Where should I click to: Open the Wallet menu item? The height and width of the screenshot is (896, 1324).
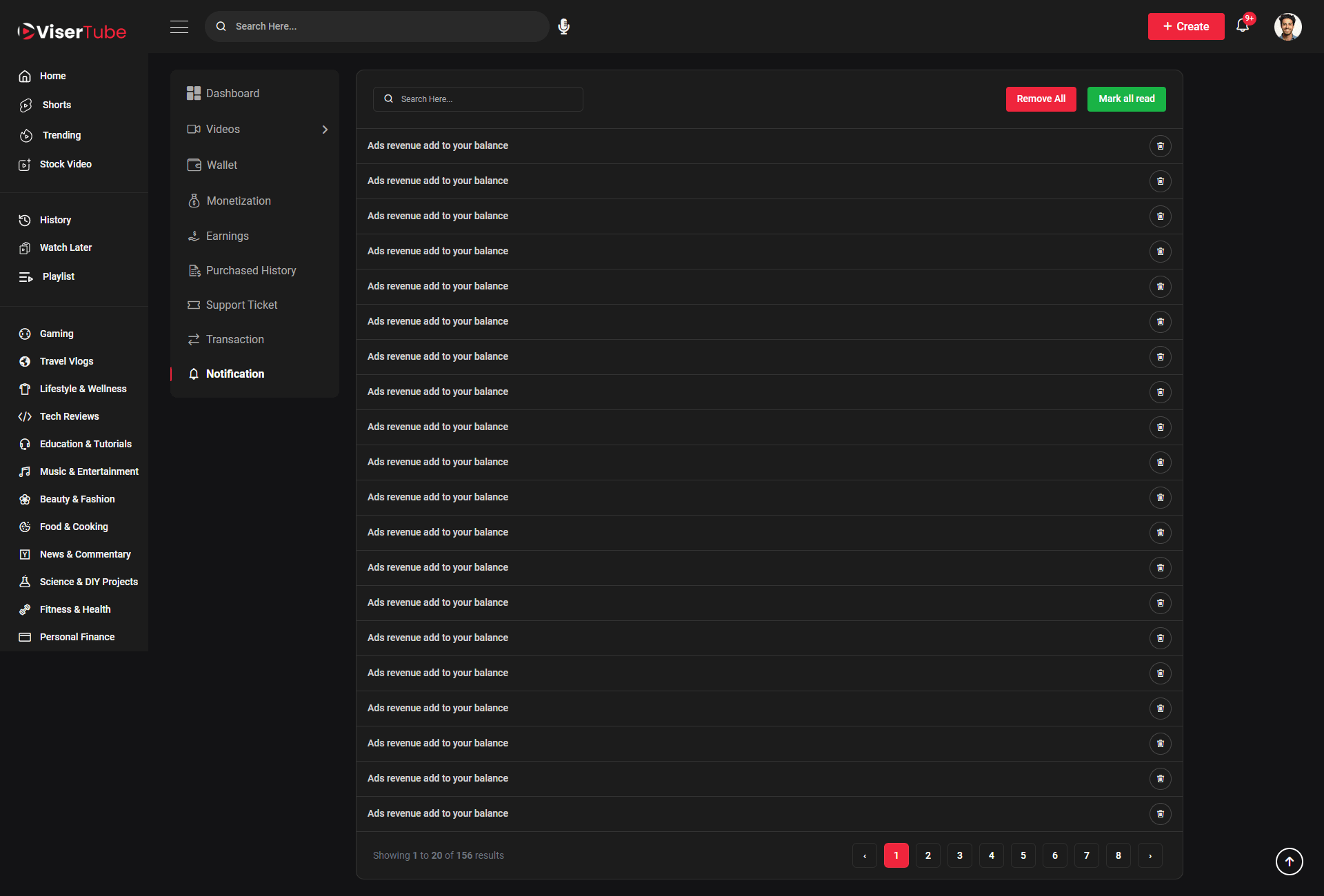coord(221,165)
